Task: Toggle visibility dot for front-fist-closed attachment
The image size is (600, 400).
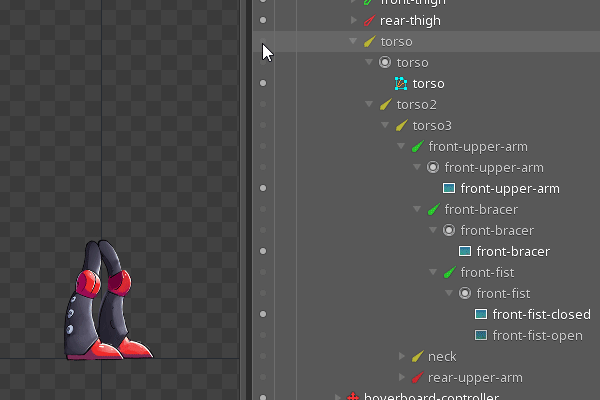Action: 263,314
